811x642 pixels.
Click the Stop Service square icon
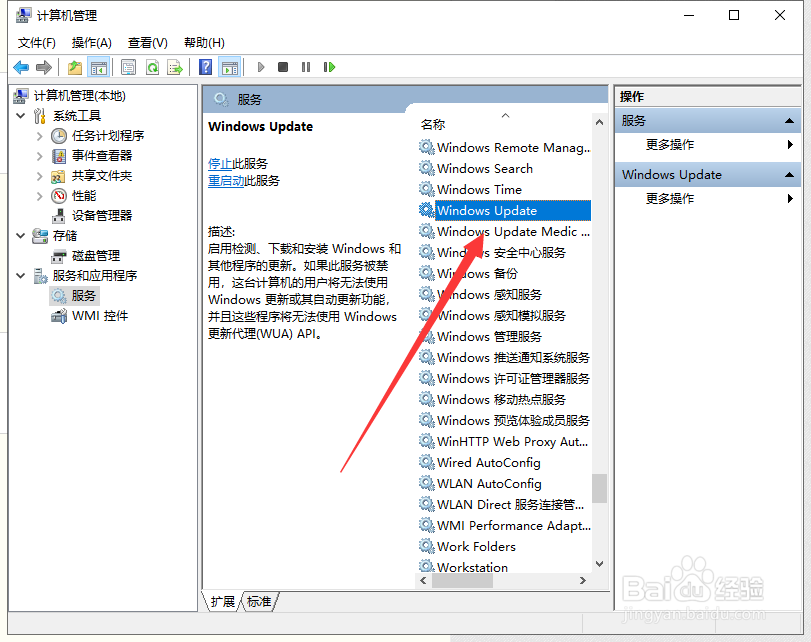(283, 67)
